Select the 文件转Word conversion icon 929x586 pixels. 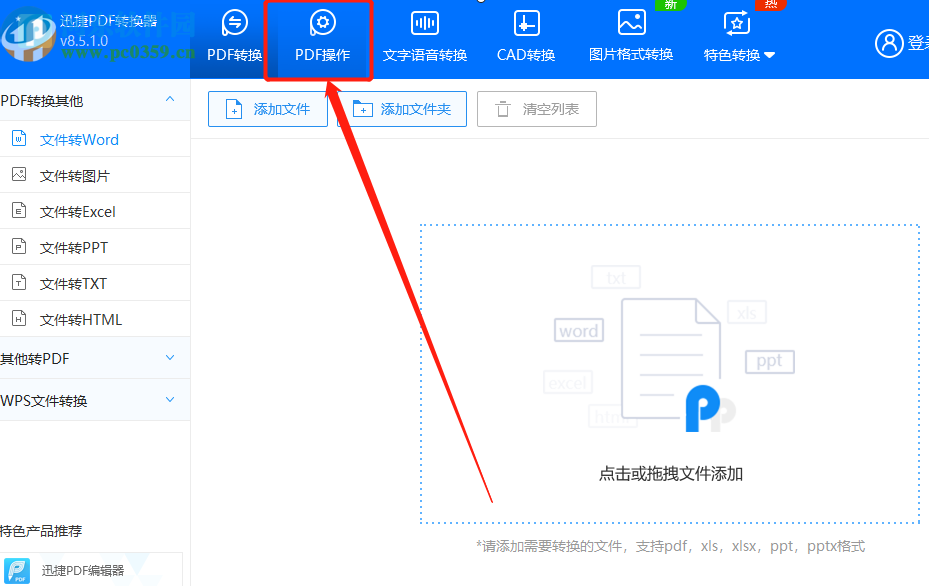click(18, 139)
